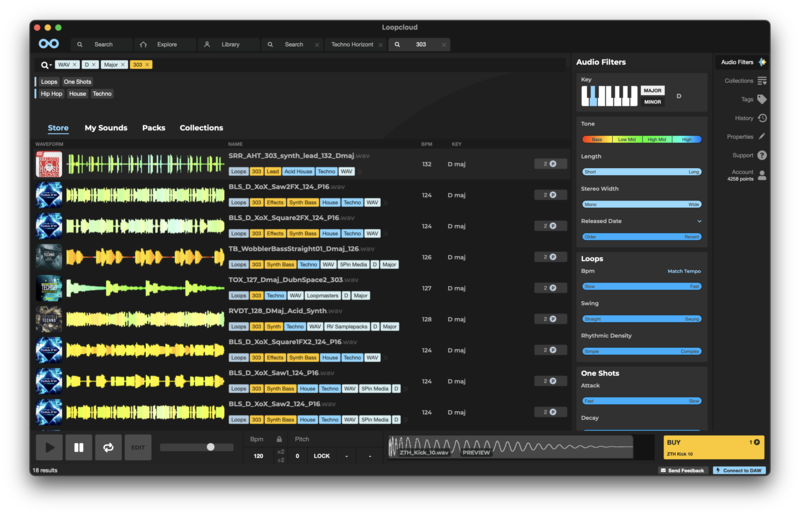Adjust the Swing slider
Image resolution: width=800 pixels, height=515 pixels.
(x=642, y=319)
